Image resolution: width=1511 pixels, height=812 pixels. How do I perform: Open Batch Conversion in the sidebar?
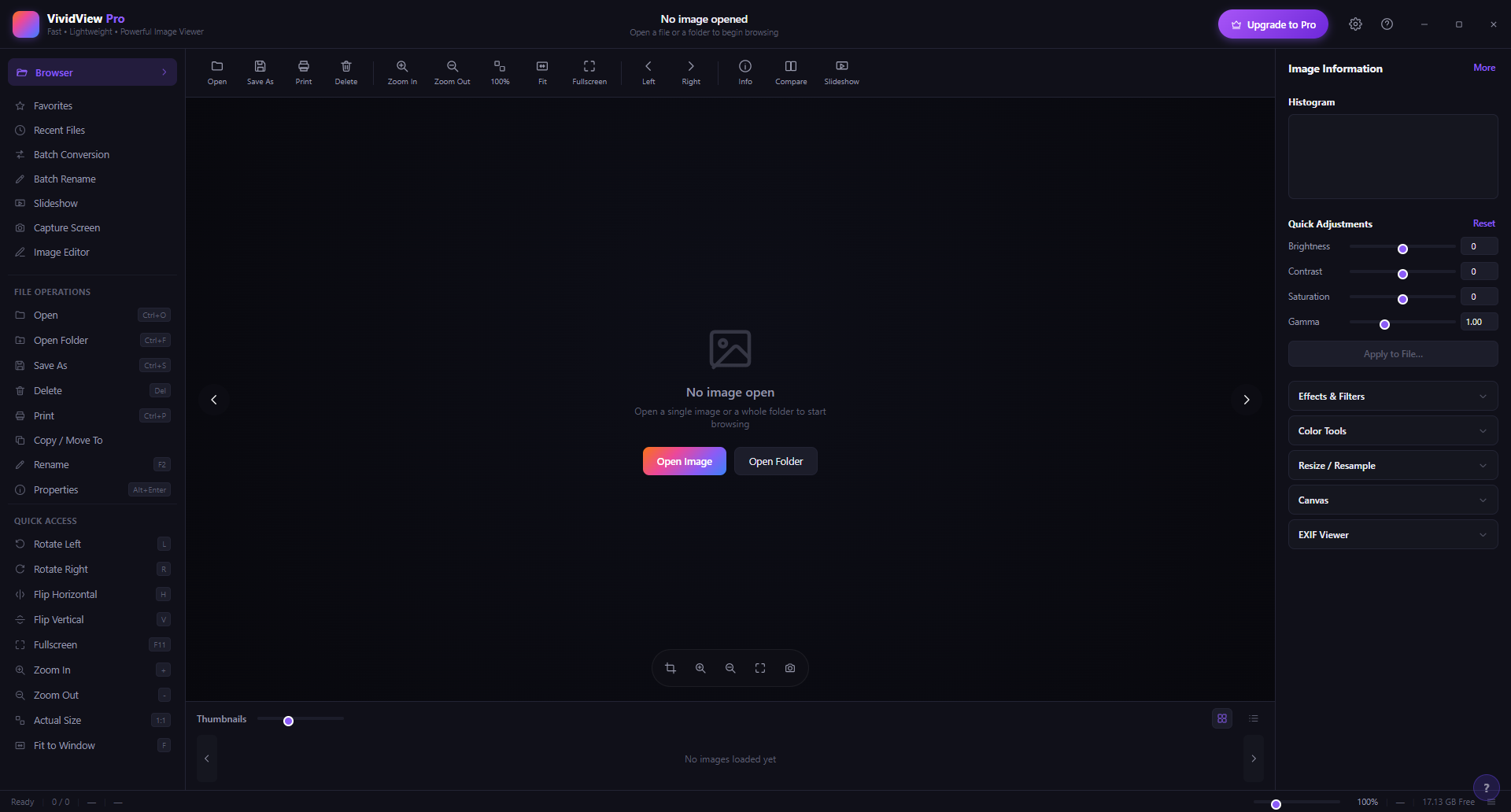93,154
